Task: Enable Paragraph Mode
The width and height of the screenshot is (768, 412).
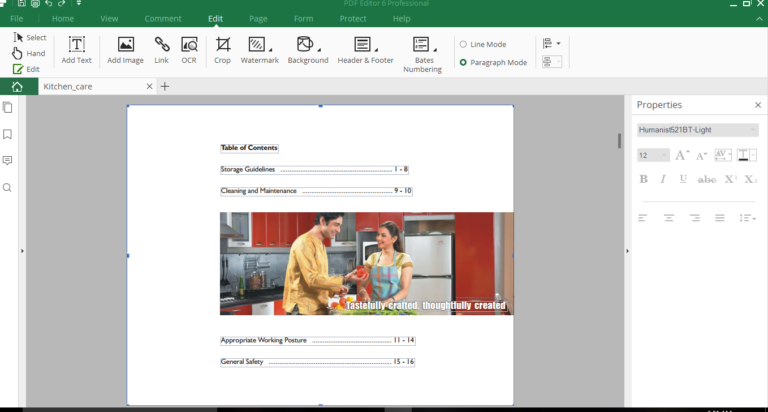Action: 493,62
